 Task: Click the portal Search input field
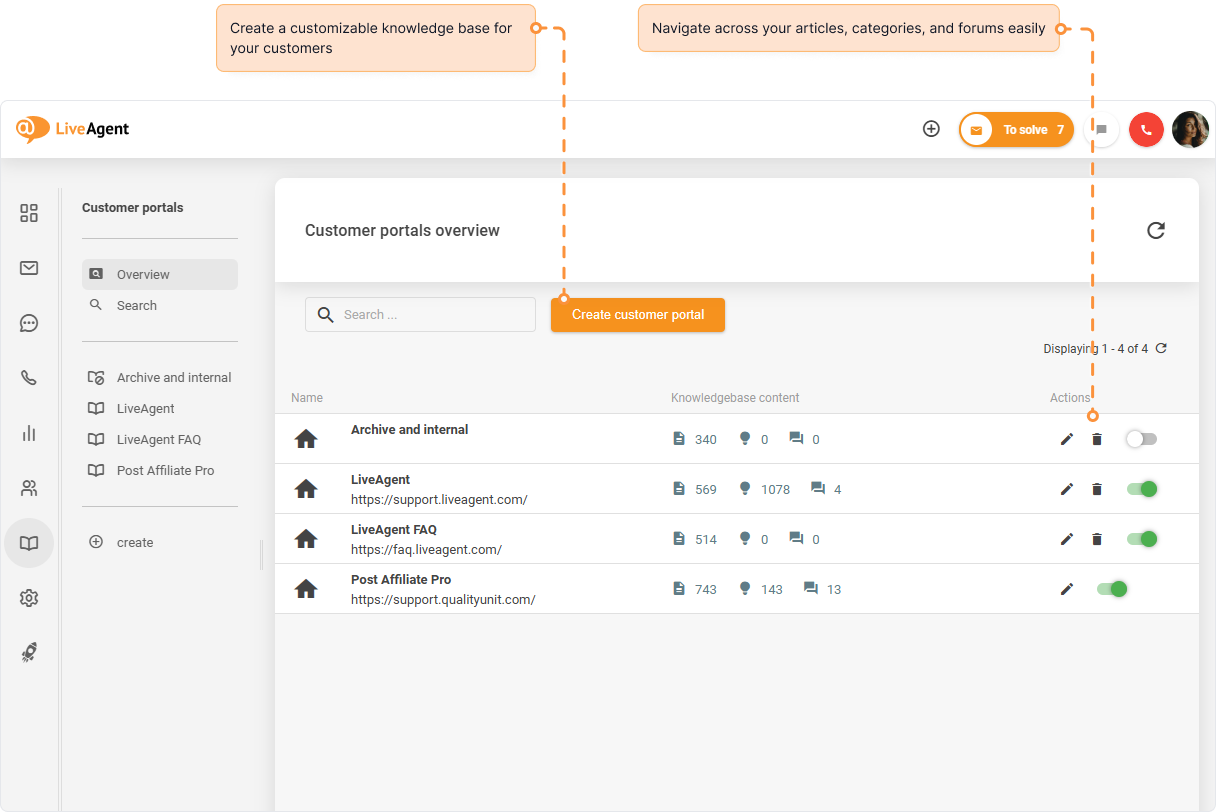coord(430,314)
